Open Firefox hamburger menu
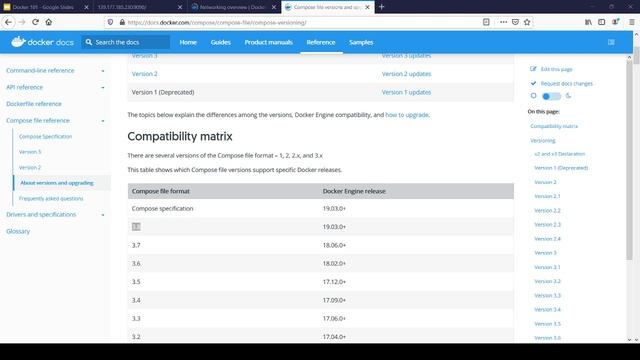640x360 pixels. click(631, 22)
